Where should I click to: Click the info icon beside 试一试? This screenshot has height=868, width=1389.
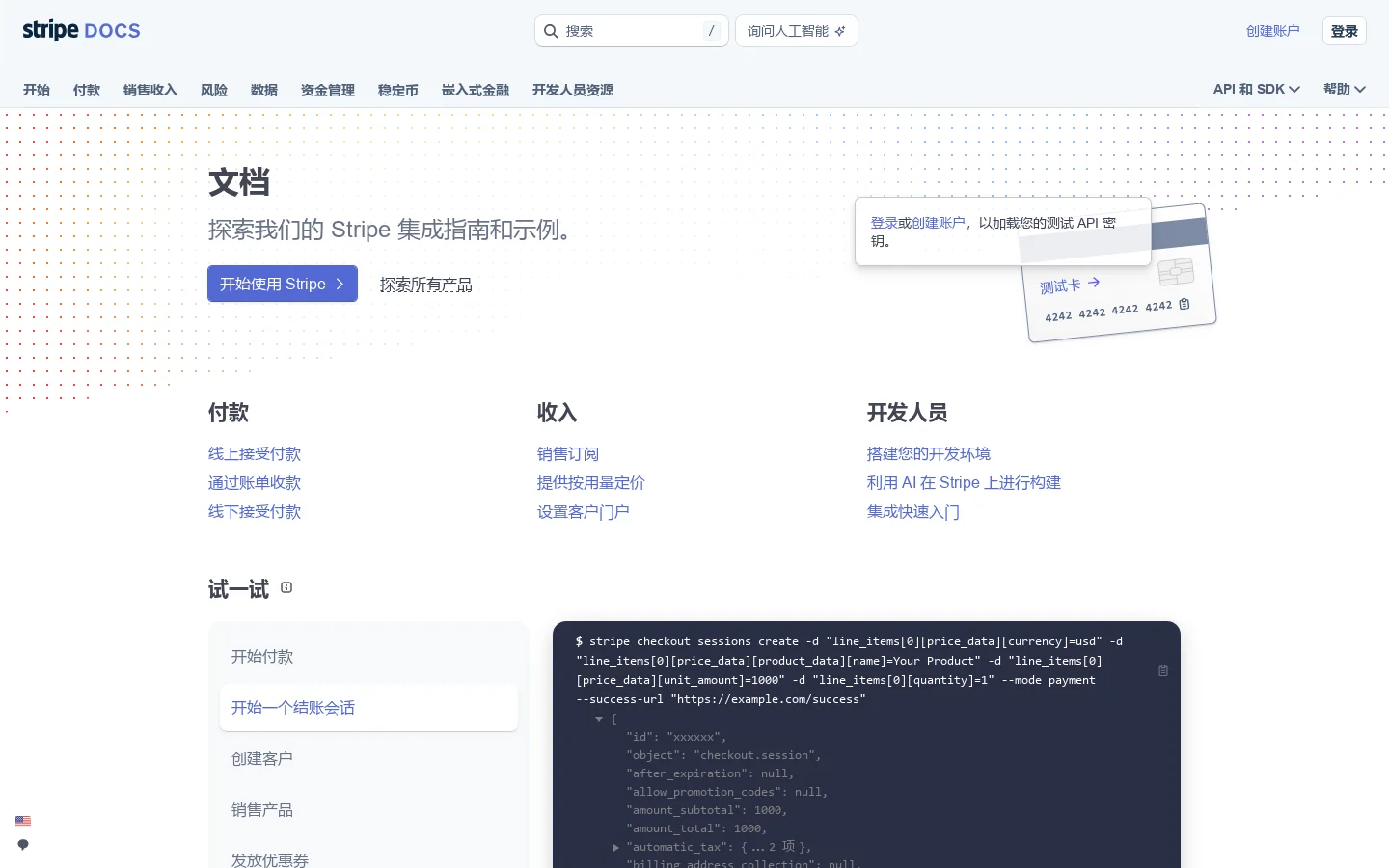tap(286, 587)
